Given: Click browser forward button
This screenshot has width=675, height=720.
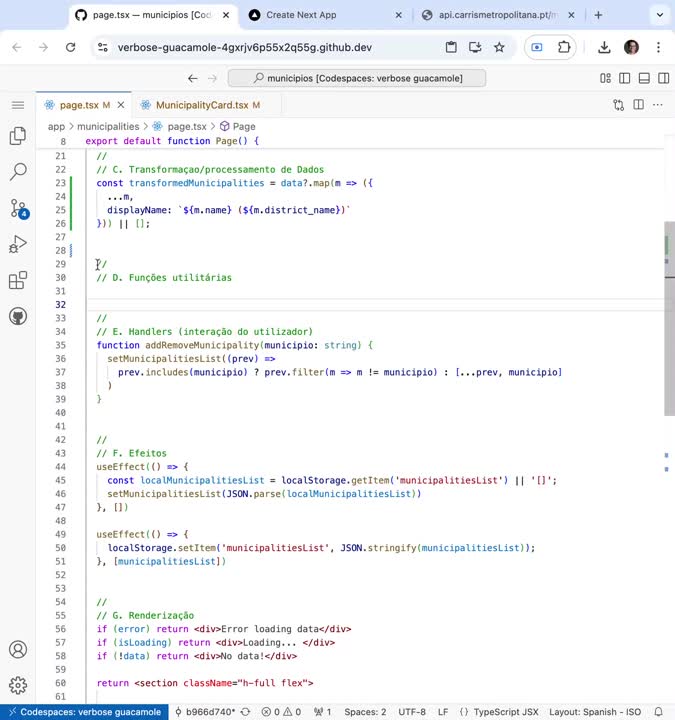Looking at the screenshot, I should (x=43, y=47).
